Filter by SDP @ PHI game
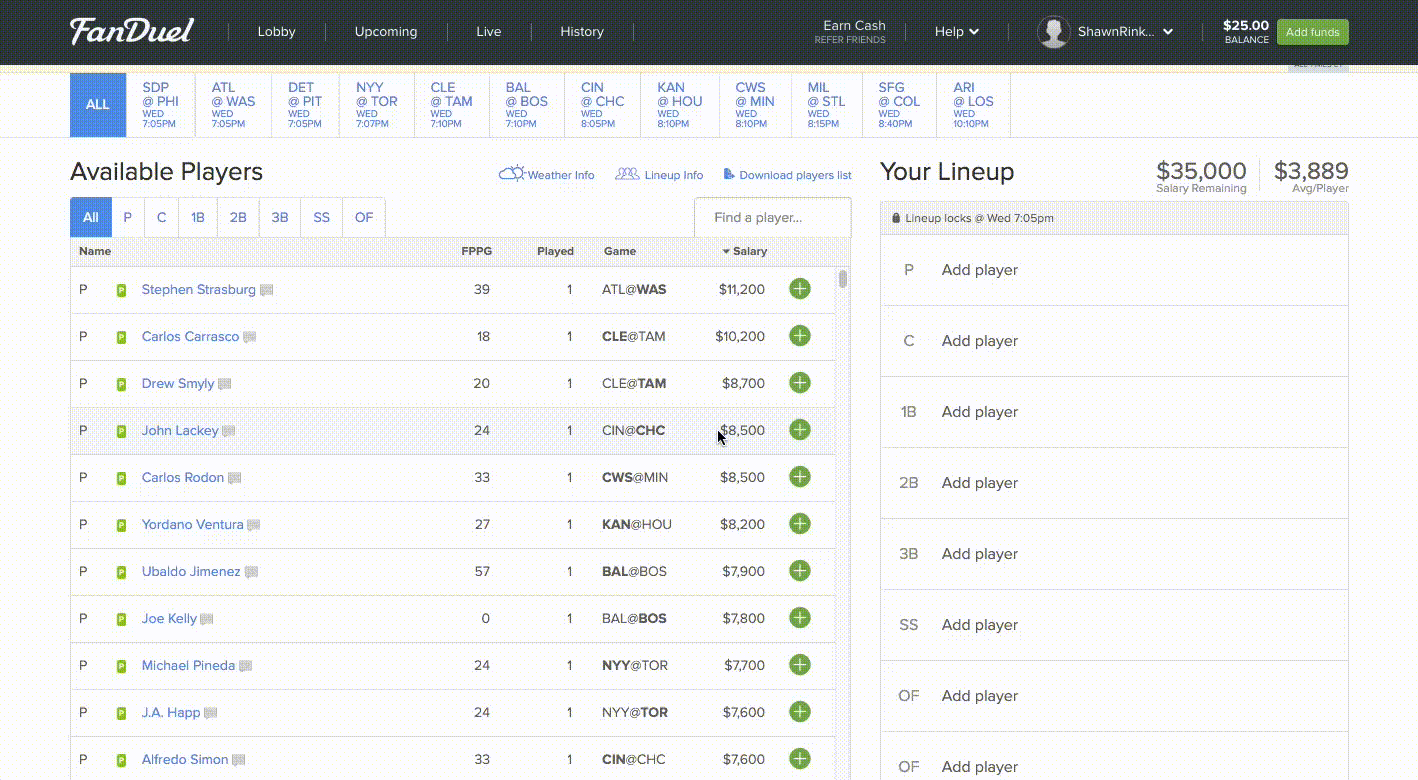 (x=161, y=104)
